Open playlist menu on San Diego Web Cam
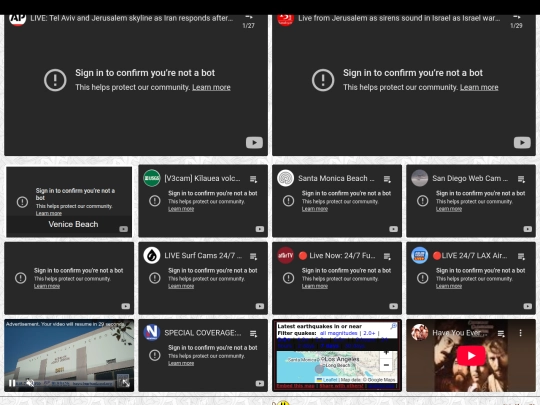540x405 pixels. (x=521, y=179)
